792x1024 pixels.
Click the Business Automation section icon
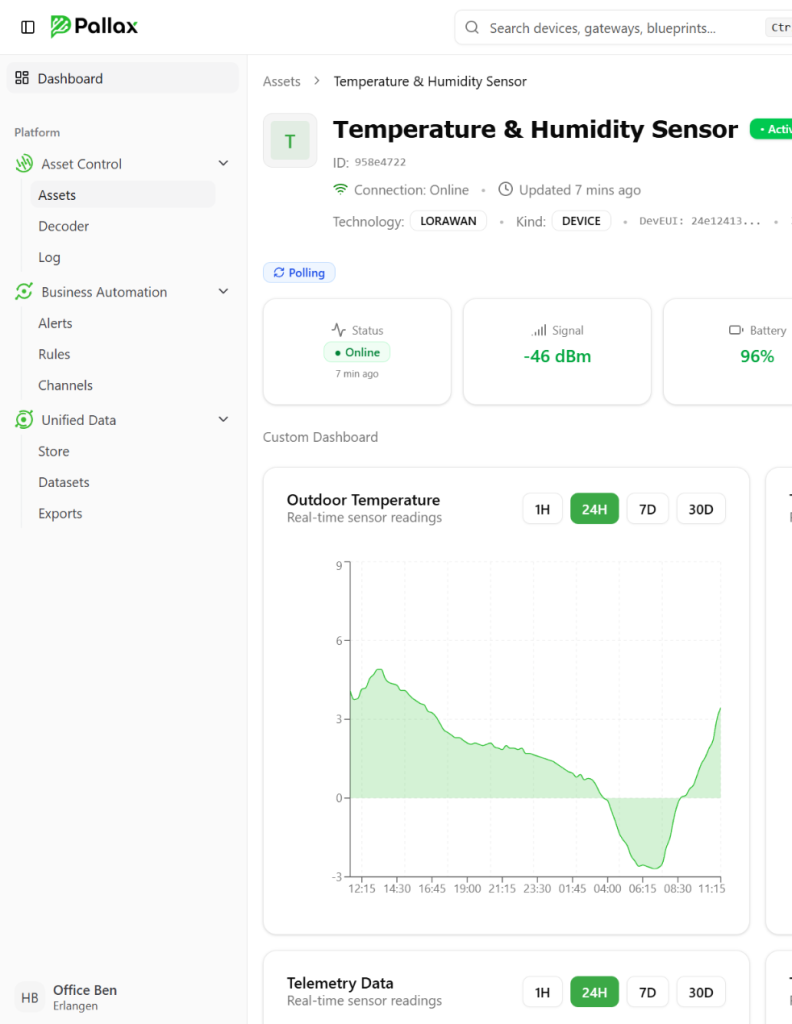point(24,292)
